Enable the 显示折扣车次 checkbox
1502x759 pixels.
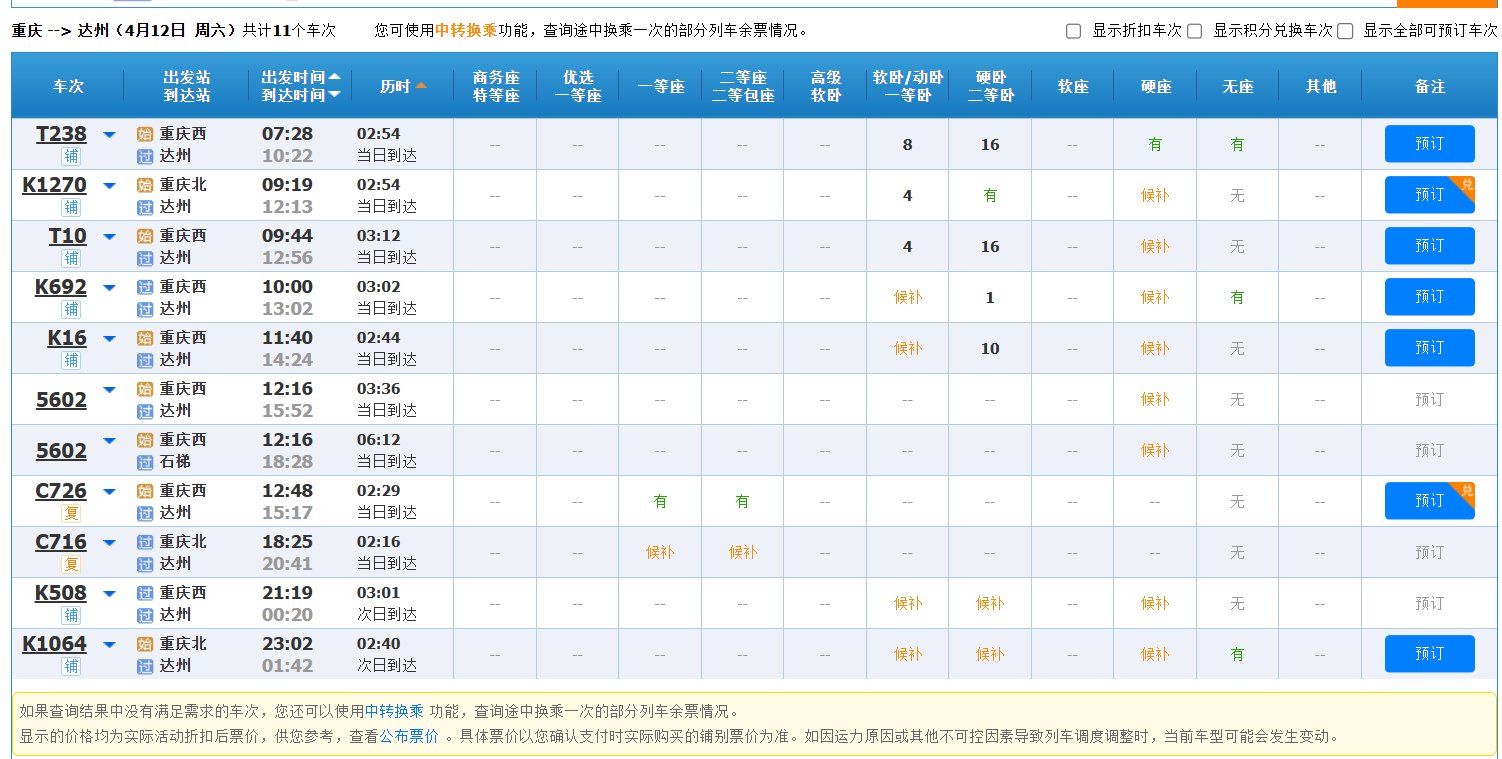[x=1073, y=31]
